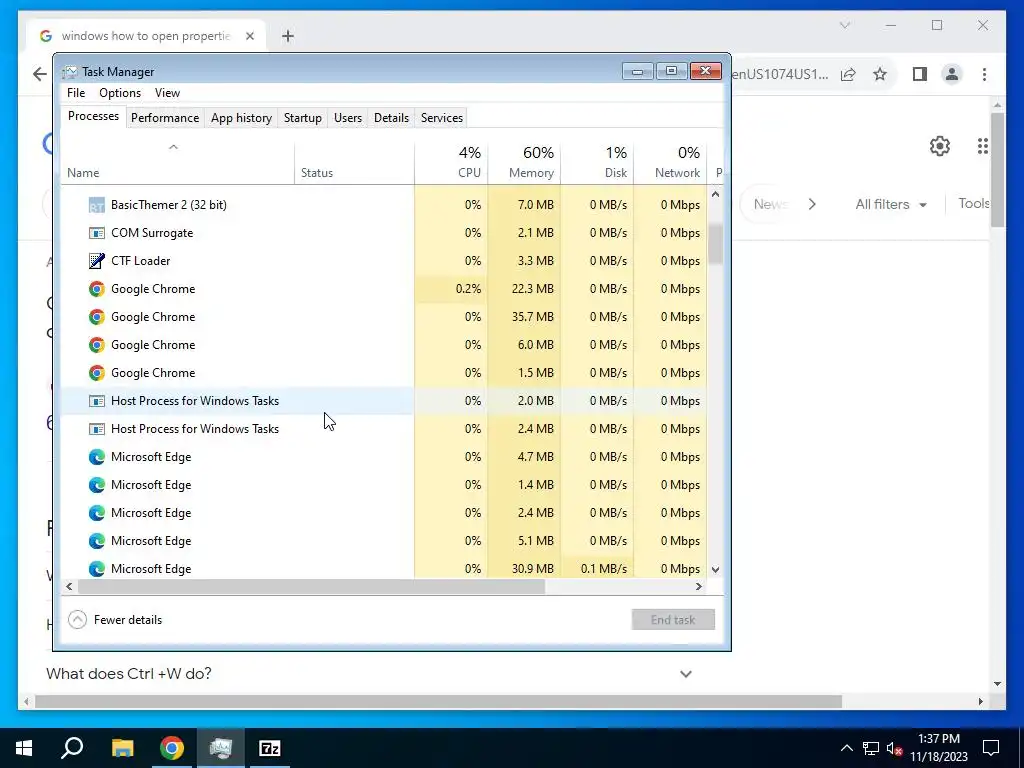
Task: Click the next arrow beside News filter
Action: coord(812,204)
